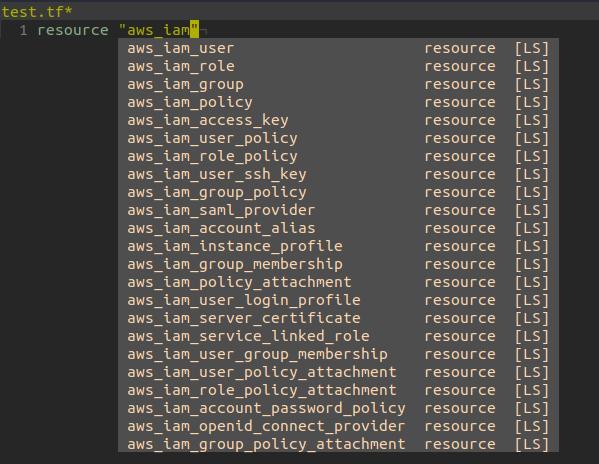The width and height of the screenshot is (599, 464).
Task: Pick aws_iam_account_password_policy entry
Action: 338,408
